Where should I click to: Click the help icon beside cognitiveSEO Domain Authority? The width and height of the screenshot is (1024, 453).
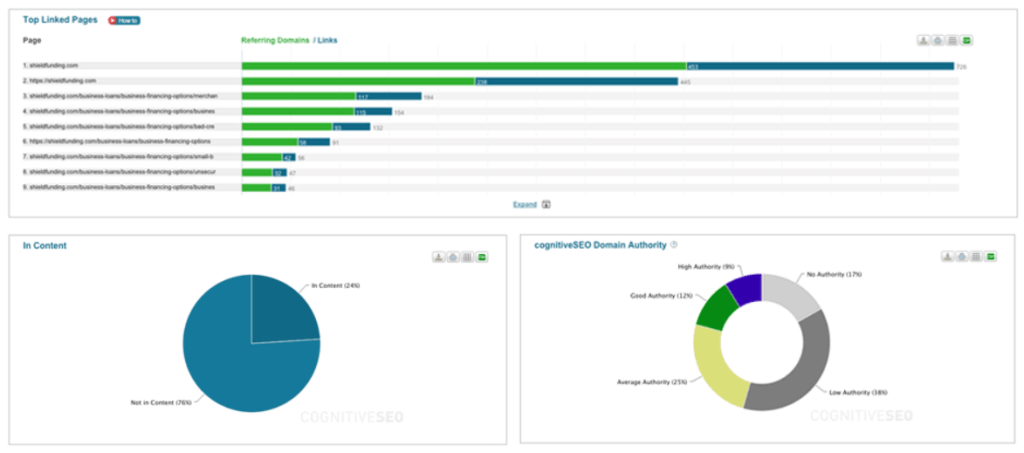[674, 245]
